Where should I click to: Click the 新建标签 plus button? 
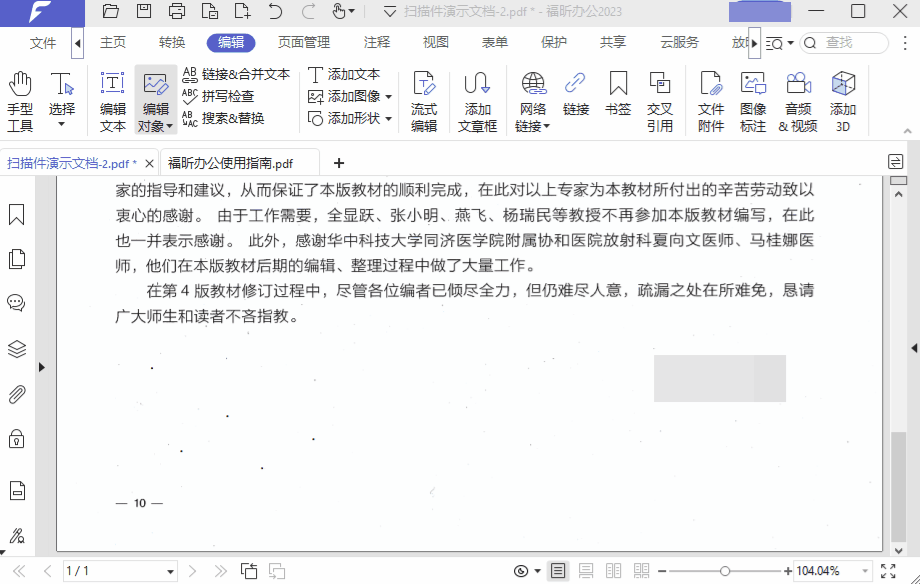338,161
